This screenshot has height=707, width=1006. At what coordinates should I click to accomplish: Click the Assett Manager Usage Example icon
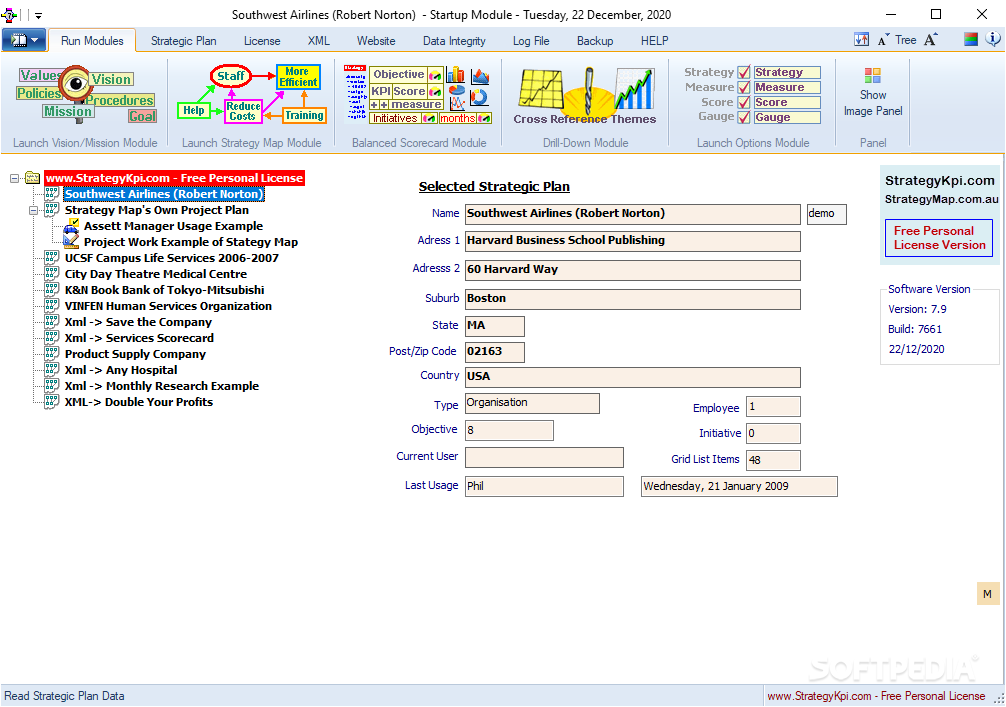click(x=71, y=226)
